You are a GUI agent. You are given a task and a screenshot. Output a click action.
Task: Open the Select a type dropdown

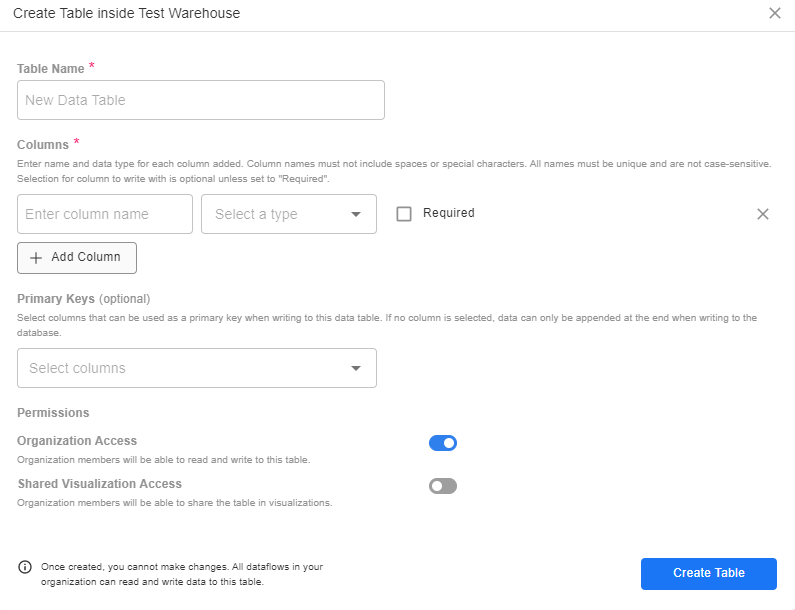(289, 214)
